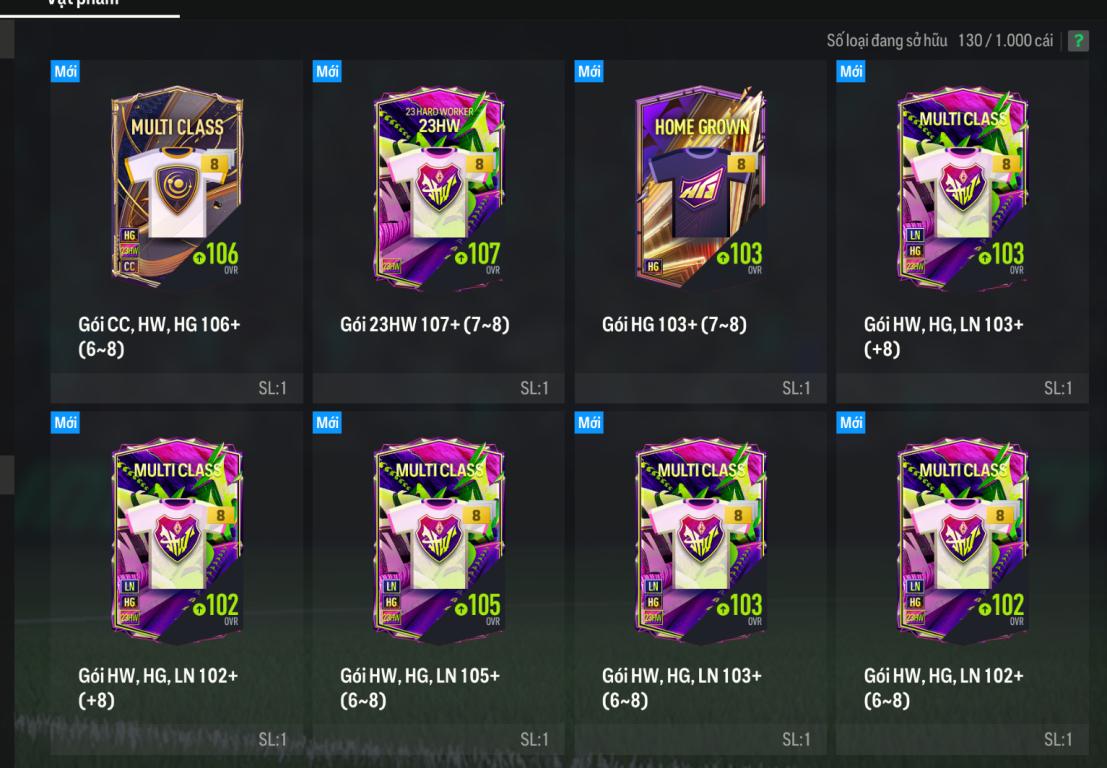Choose the Multi Class 102 OVR (+8) card
Image resolution: width=1107 pixels, height=768 pixels.
(176, 583)
